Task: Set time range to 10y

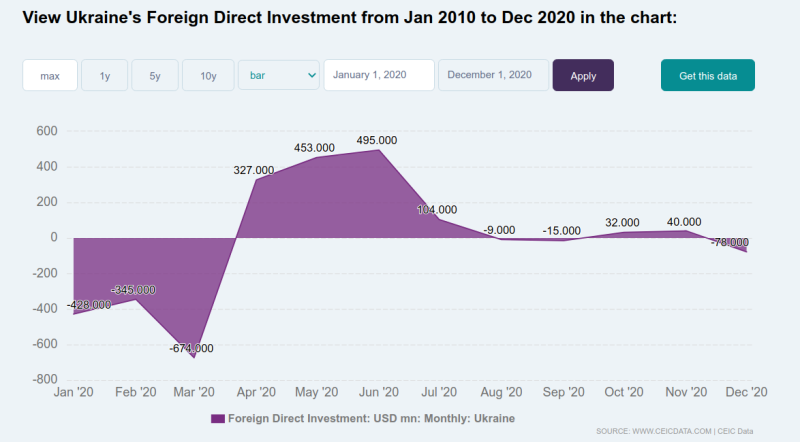Action: tap(208, 76)
